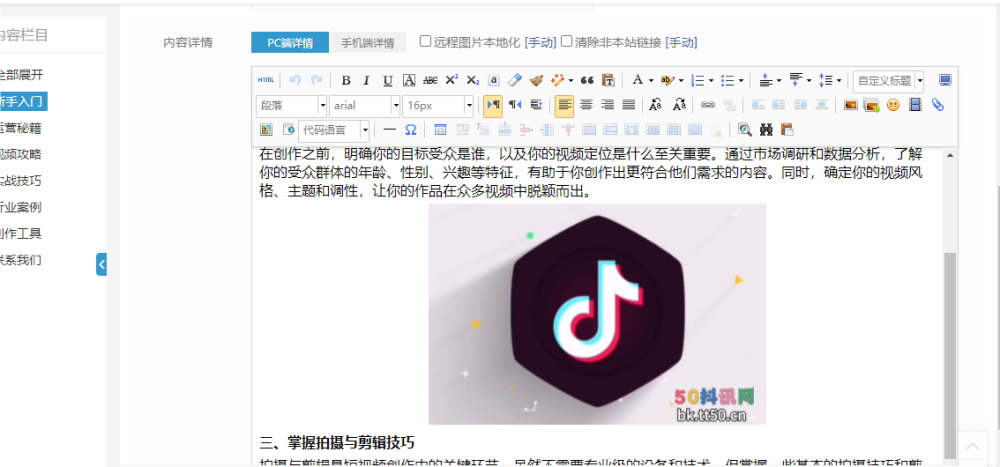Align text right
1000x467 pixels.
[607, 105]
